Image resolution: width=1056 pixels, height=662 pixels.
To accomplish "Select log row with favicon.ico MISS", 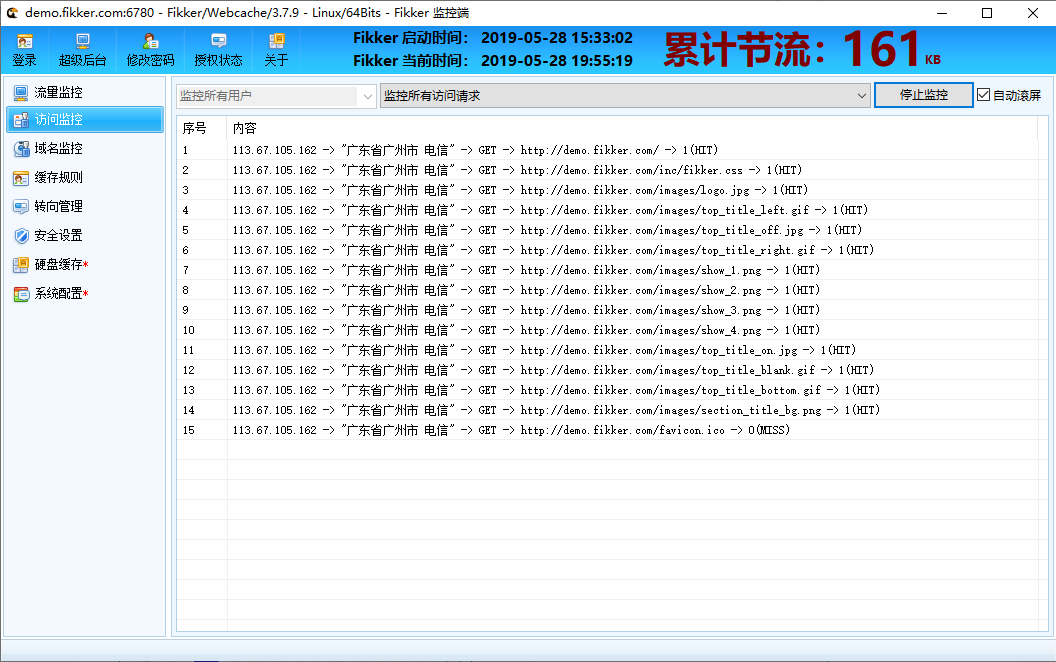I will 607,430.
